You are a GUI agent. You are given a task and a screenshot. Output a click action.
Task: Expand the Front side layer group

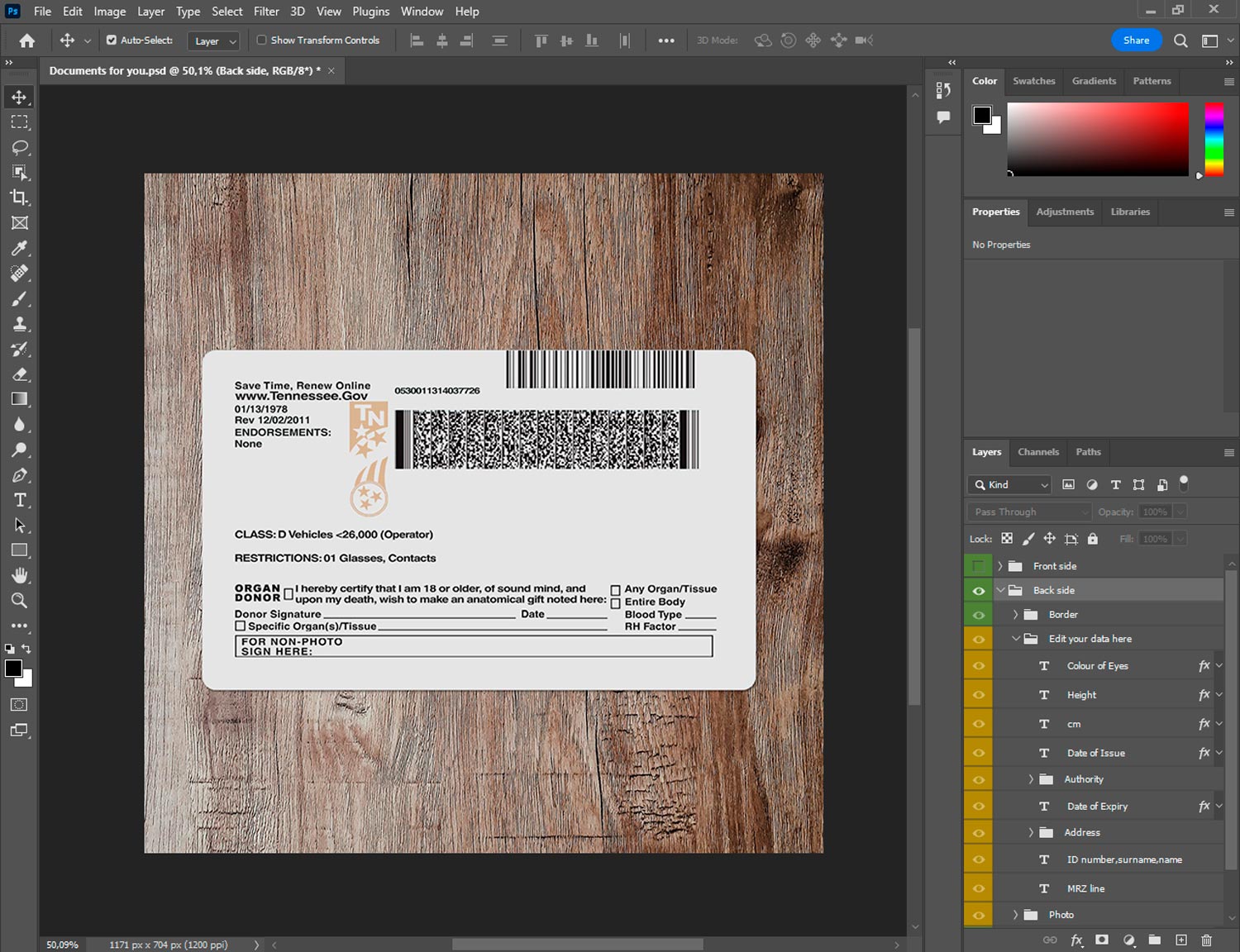point(1000,566)
